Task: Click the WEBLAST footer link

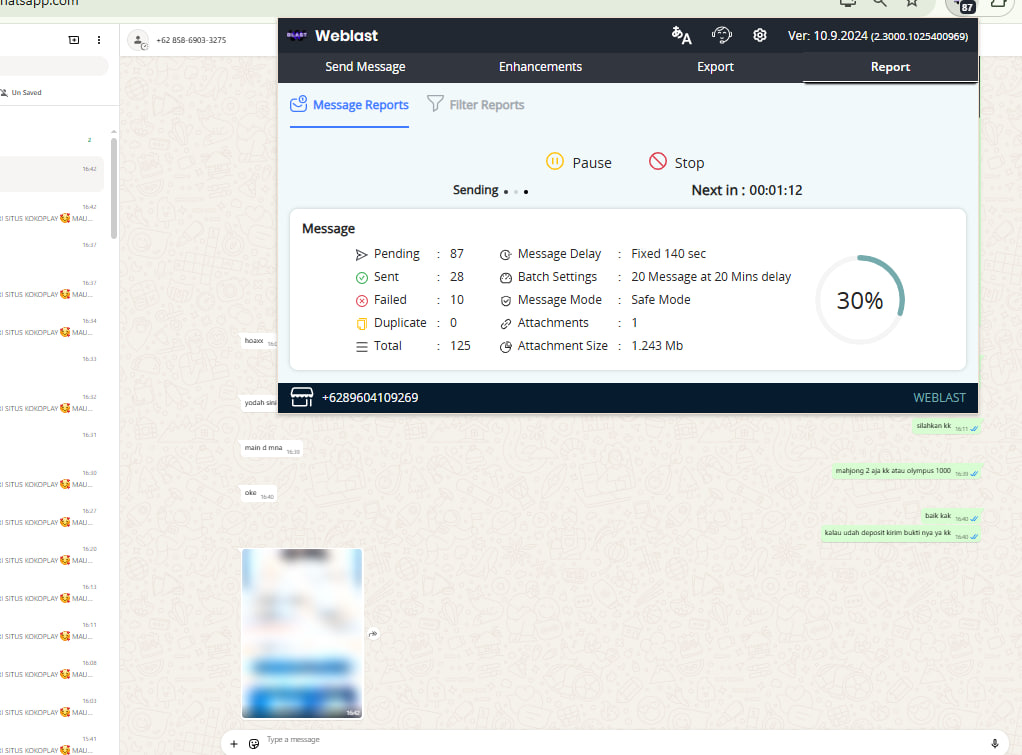Action: (x=939, y=398)
